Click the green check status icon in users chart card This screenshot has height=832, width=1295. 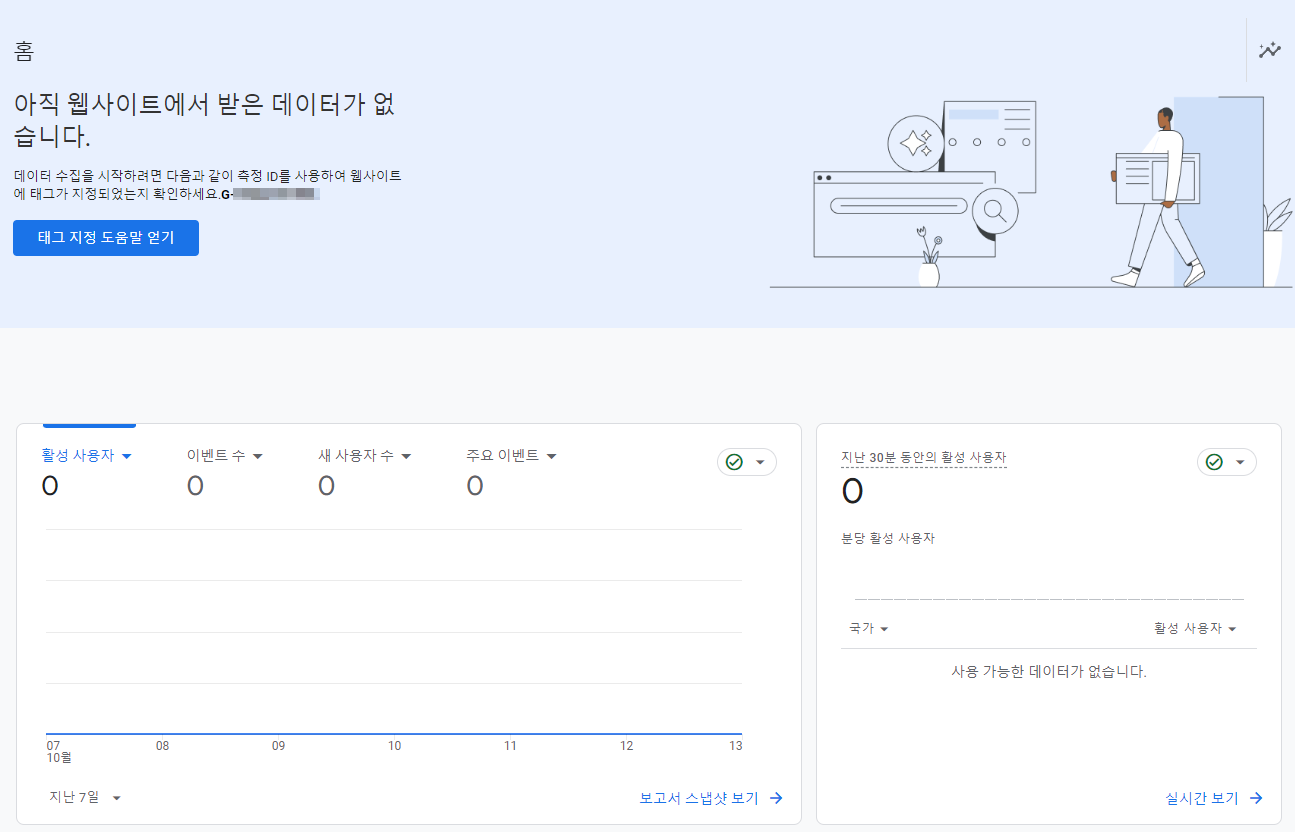click(x=734, y=462)
